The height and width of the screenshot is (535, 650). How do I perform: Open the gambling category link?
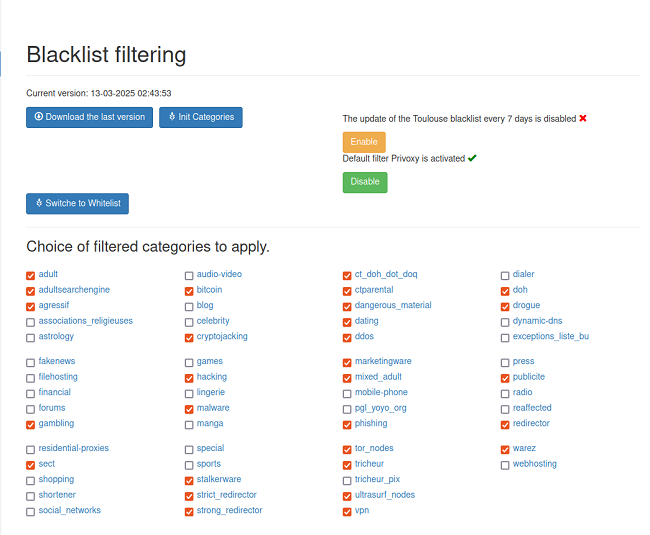(56, 424)
